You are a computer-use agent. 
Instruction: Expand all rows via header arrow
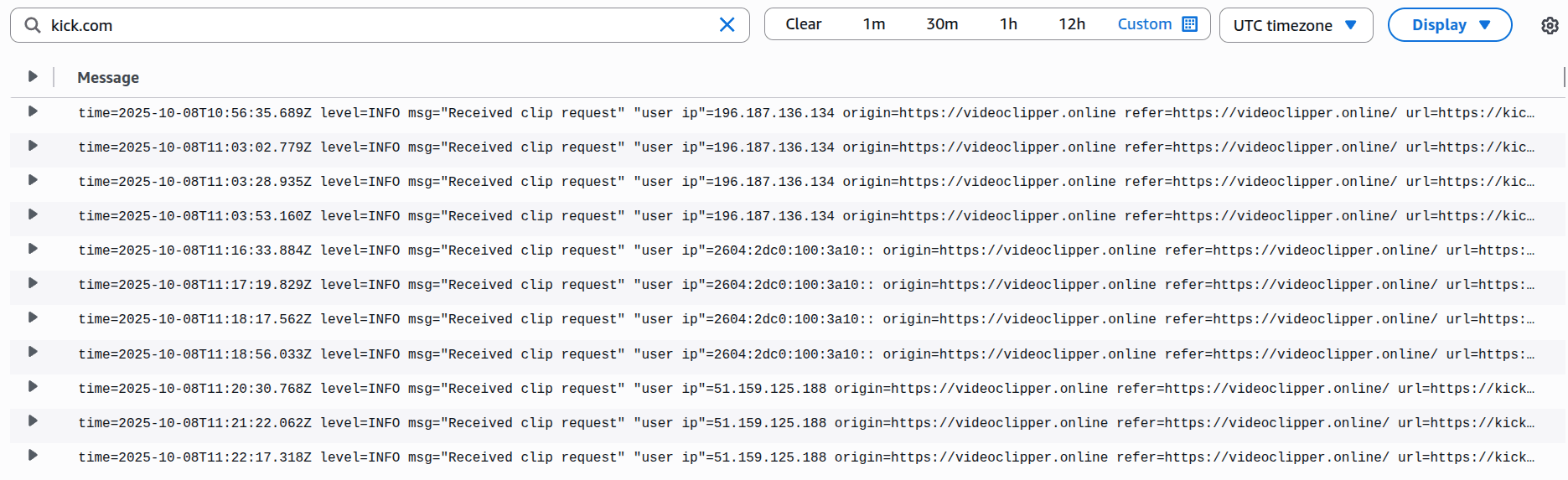tap(33, 76)
